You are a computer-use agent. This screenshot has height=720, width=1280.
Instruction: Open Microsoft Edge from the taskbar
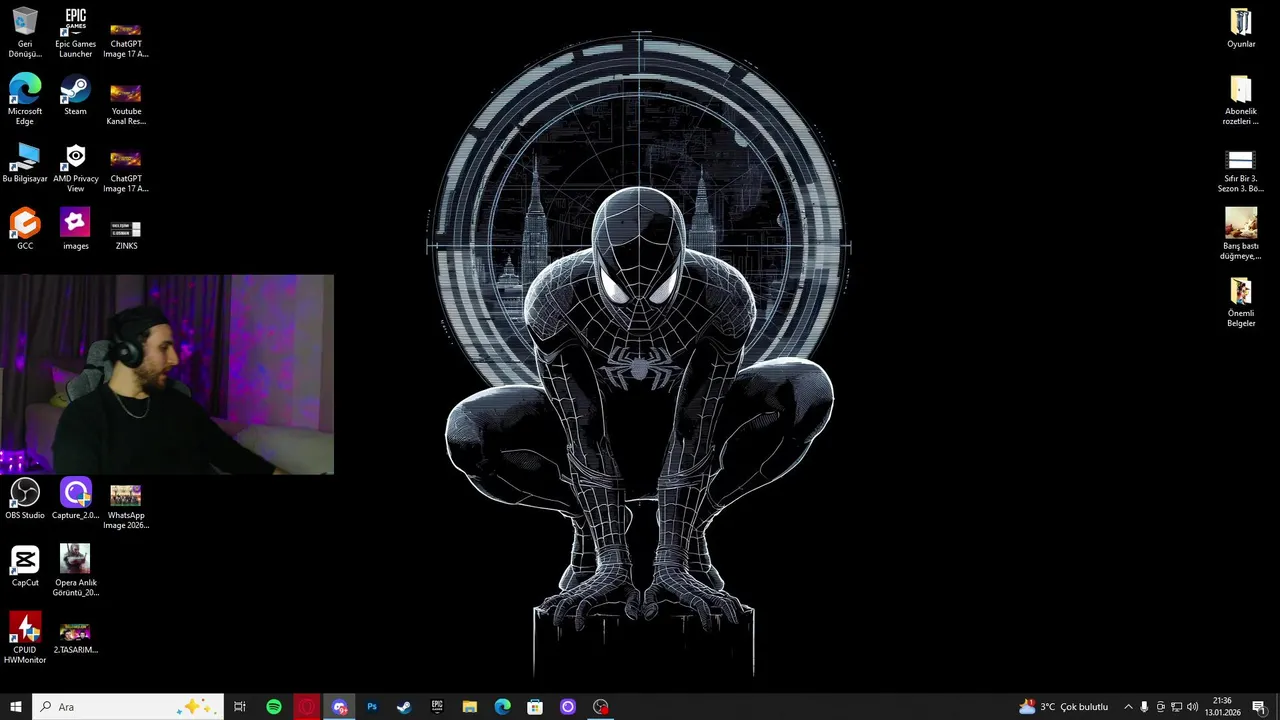[502, 707]
